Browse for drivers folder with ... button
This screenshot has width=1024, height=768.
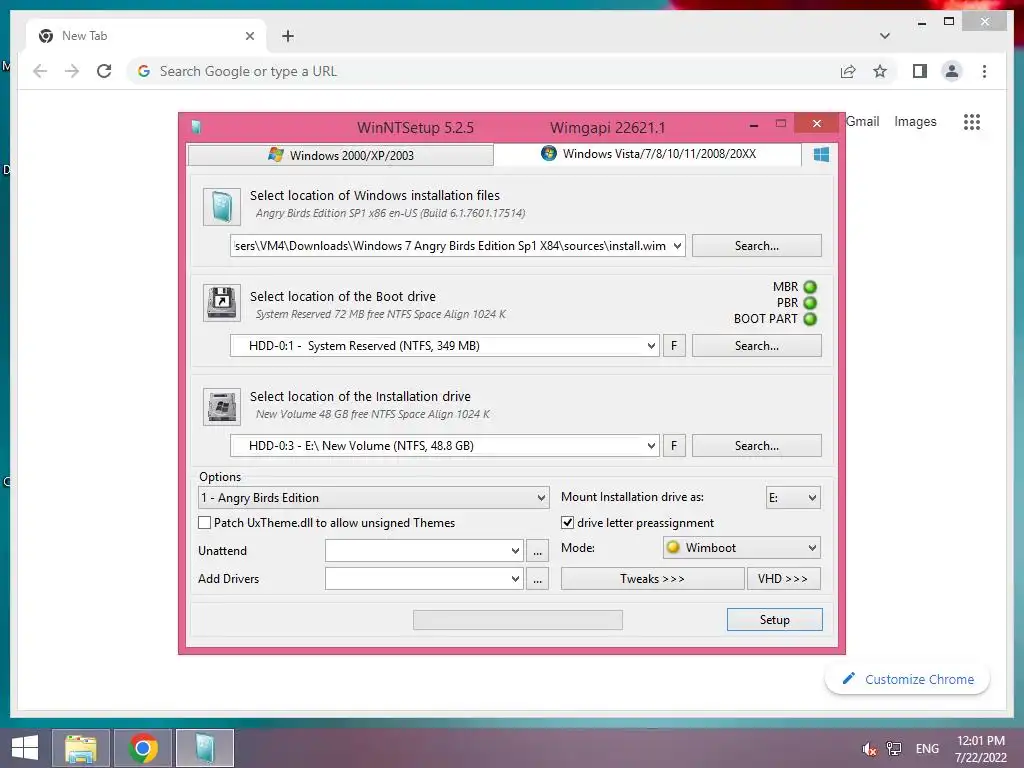(537, 579)
